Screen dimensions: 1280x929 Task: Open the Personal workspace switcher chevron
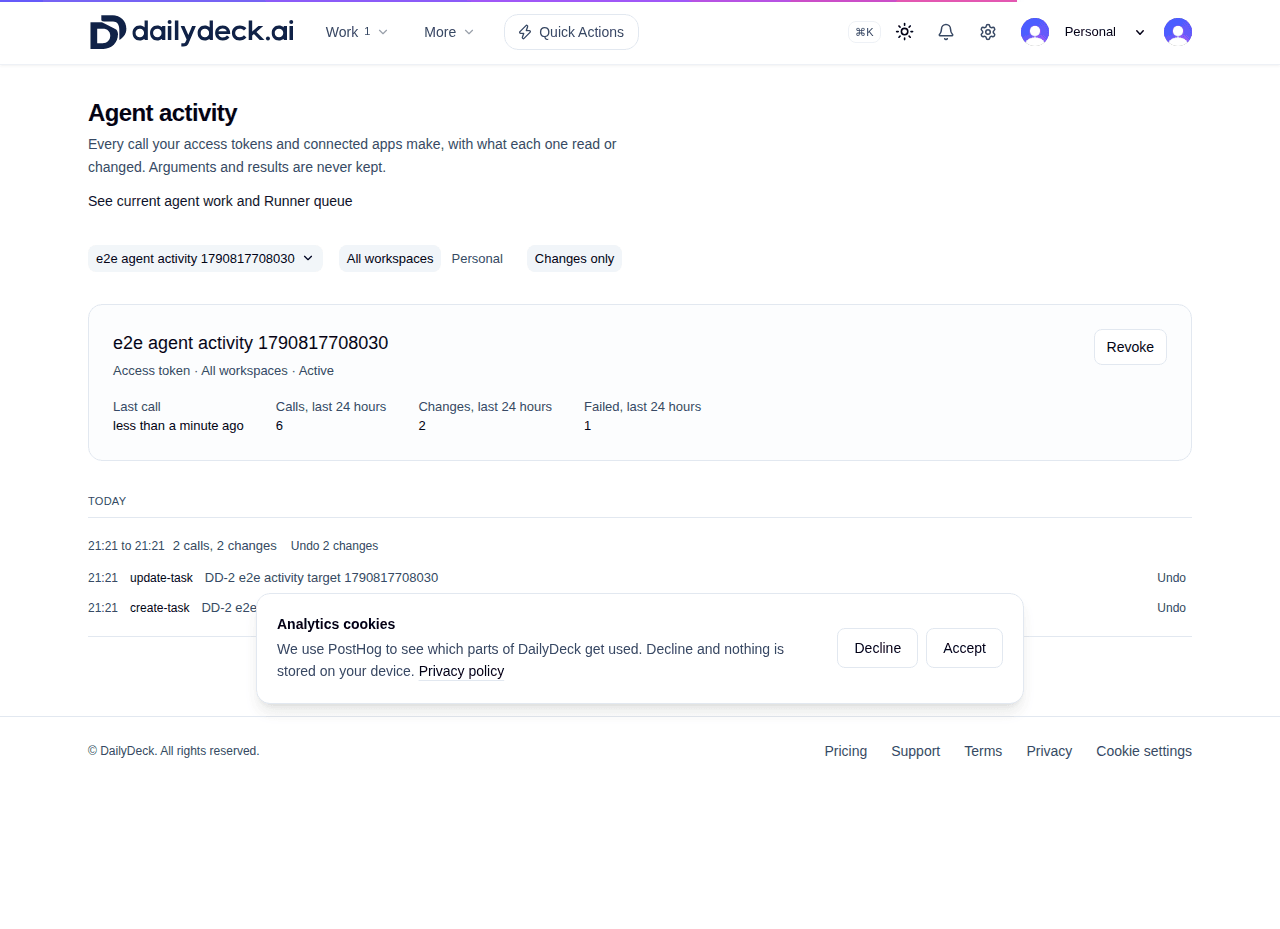click(x=1140, y=32)
